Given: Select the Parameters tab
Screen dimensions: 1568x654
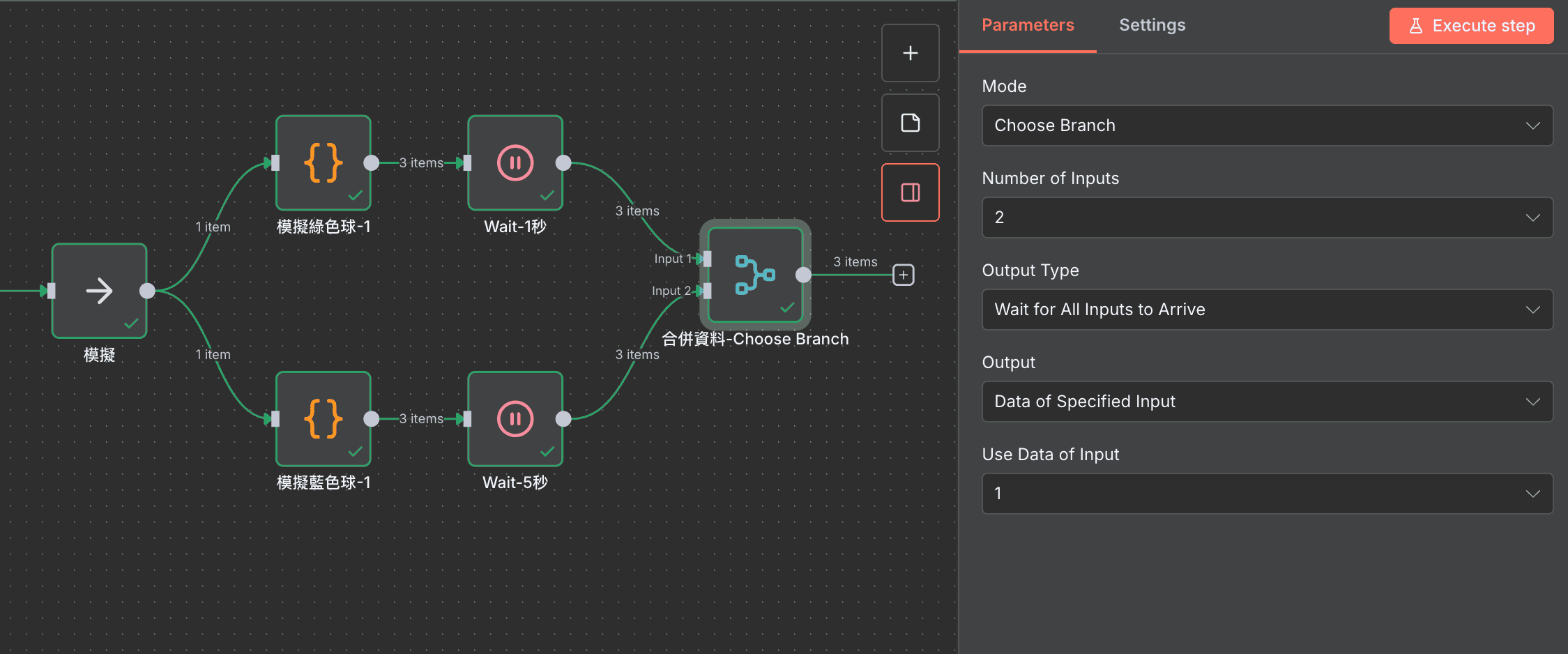Looking at the screenshot, I should point(1027,25).
